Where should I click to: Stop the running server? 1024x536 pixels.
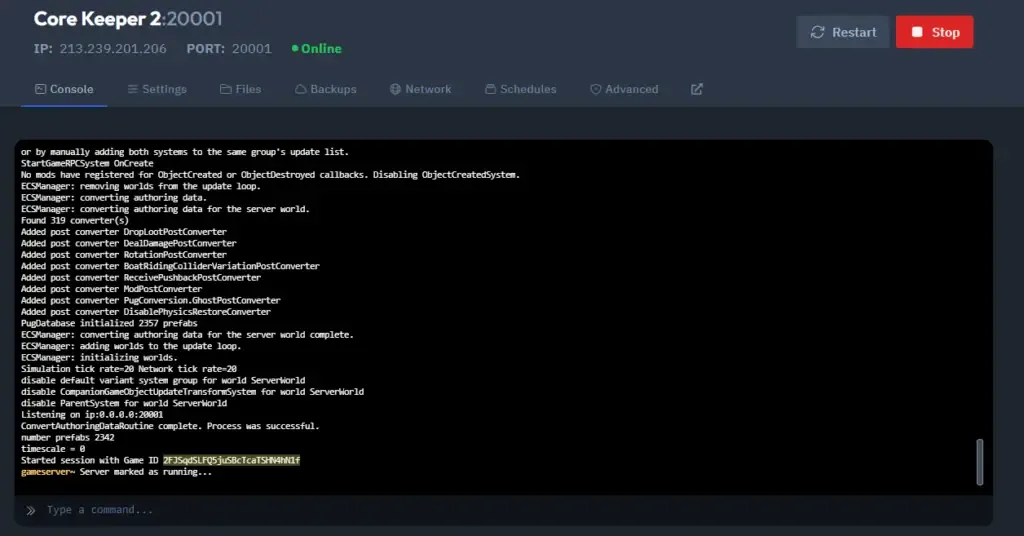pos(935,32)
